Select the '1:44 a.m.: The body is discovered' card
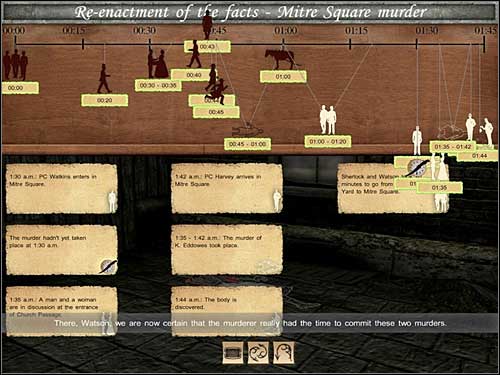The height and width of the screenshot is (375, 500). [x=227, y=311]
